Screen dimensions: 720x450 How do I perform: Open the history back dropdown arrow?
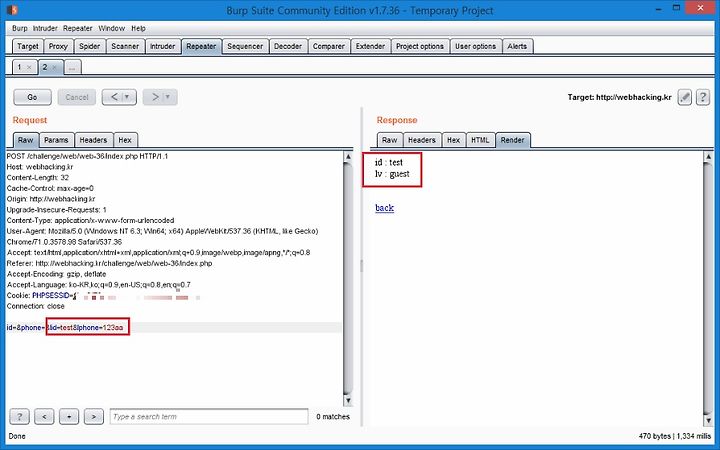(127, 97)
